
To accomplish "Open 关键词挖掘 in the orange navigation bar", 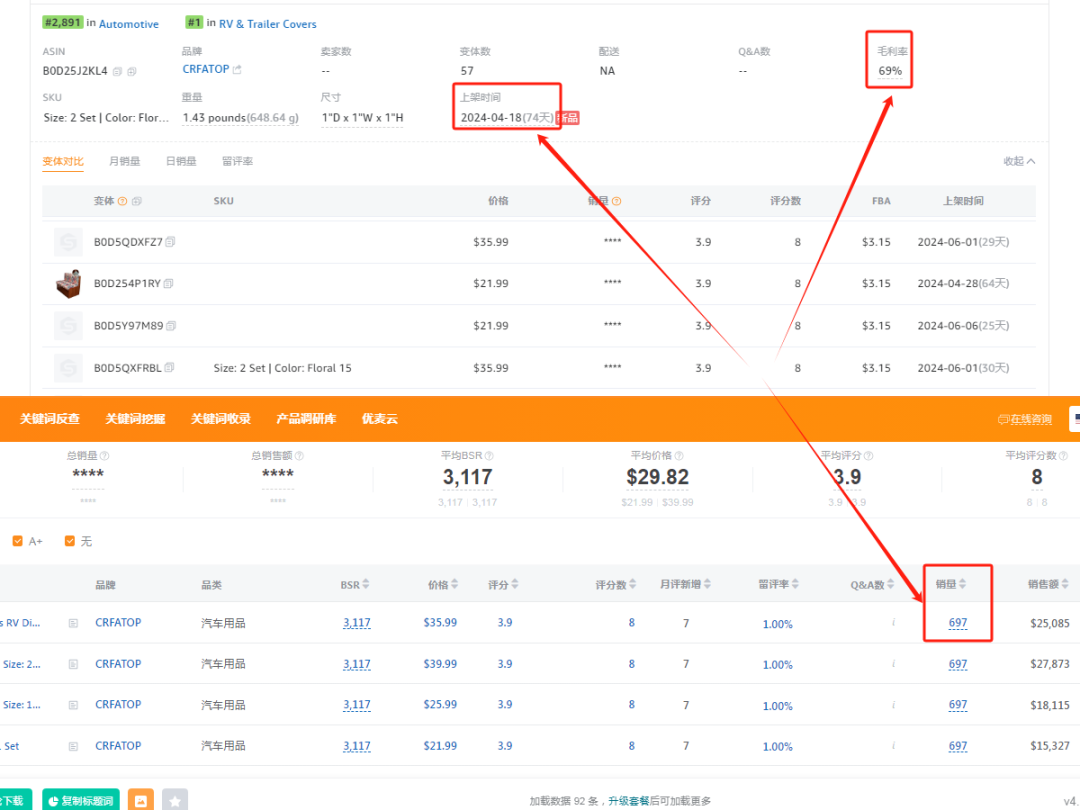I will tap(135, 419).
